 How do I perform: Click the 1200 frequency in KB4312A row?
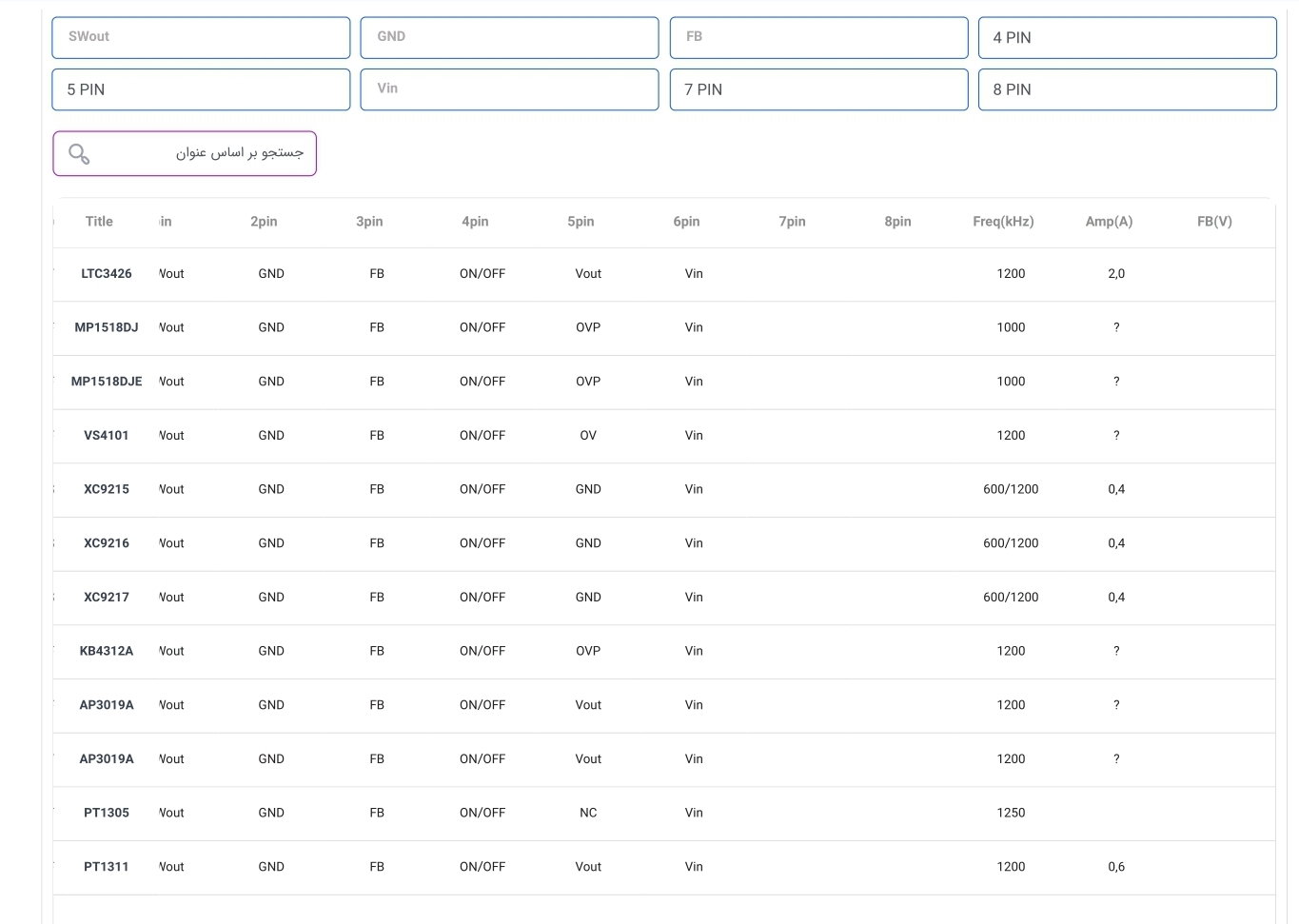(1011, 651)
